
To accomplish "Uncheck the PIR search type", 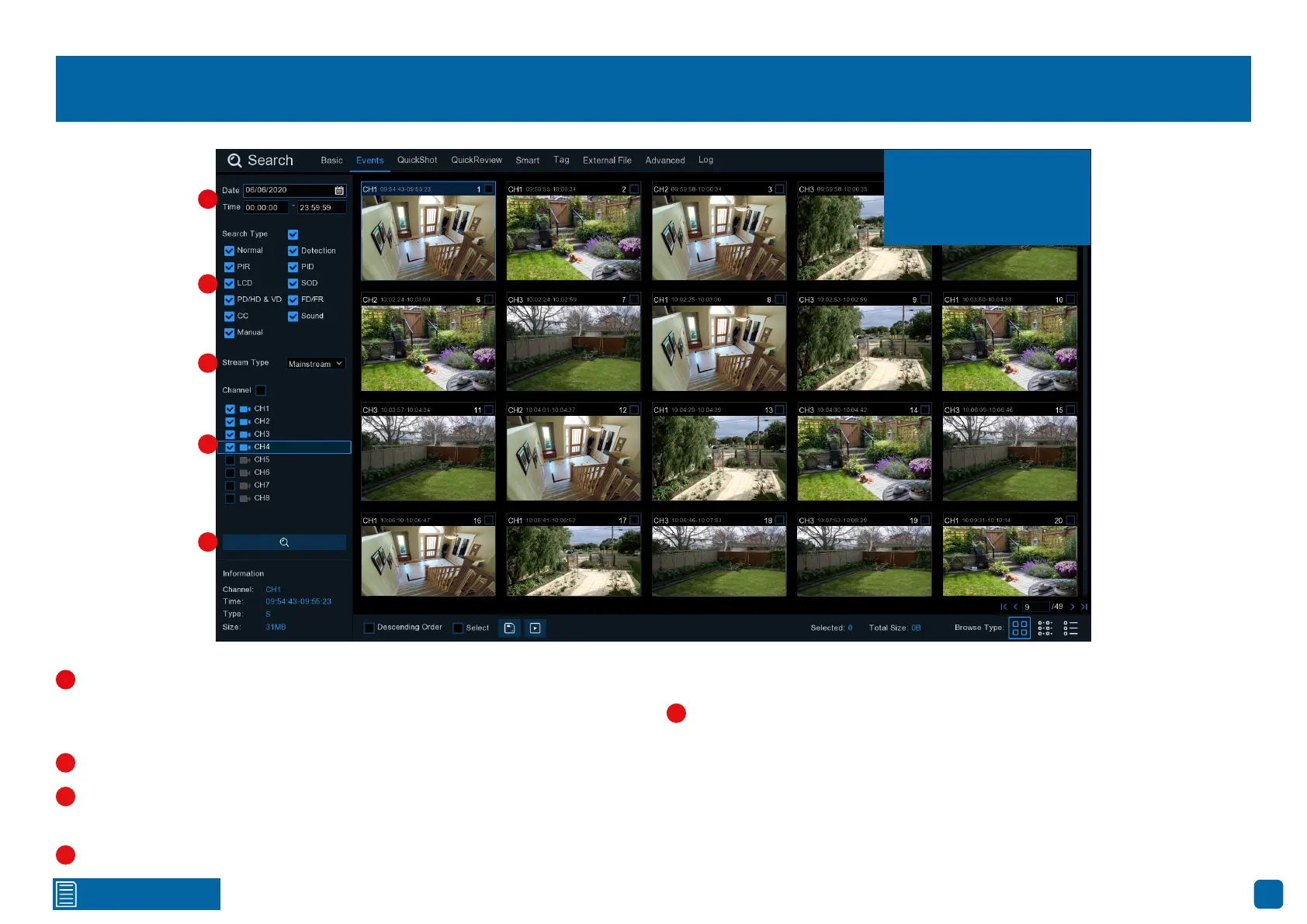I will pyautogui.click(x=229, y=267).
